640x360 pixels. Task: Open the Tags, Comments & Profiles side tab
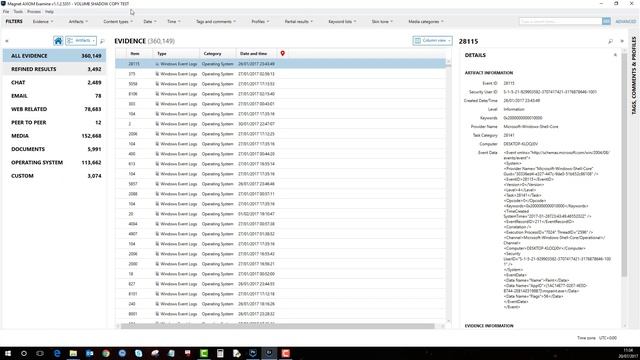coord(634,75)
